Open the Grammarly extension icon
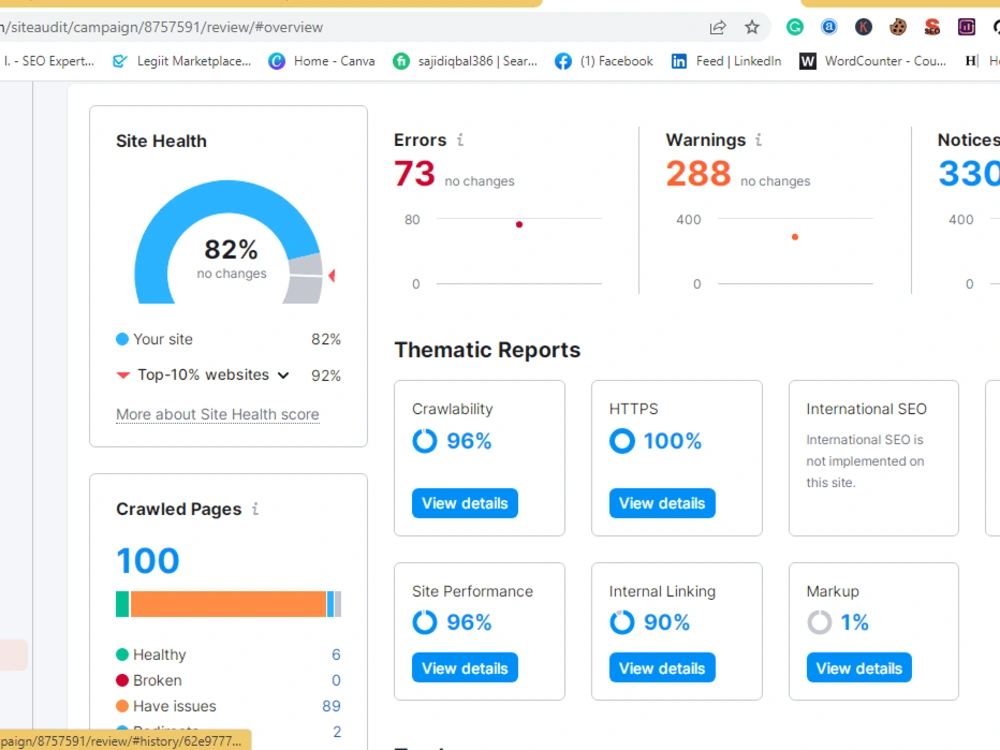 (x=795, y=27)
